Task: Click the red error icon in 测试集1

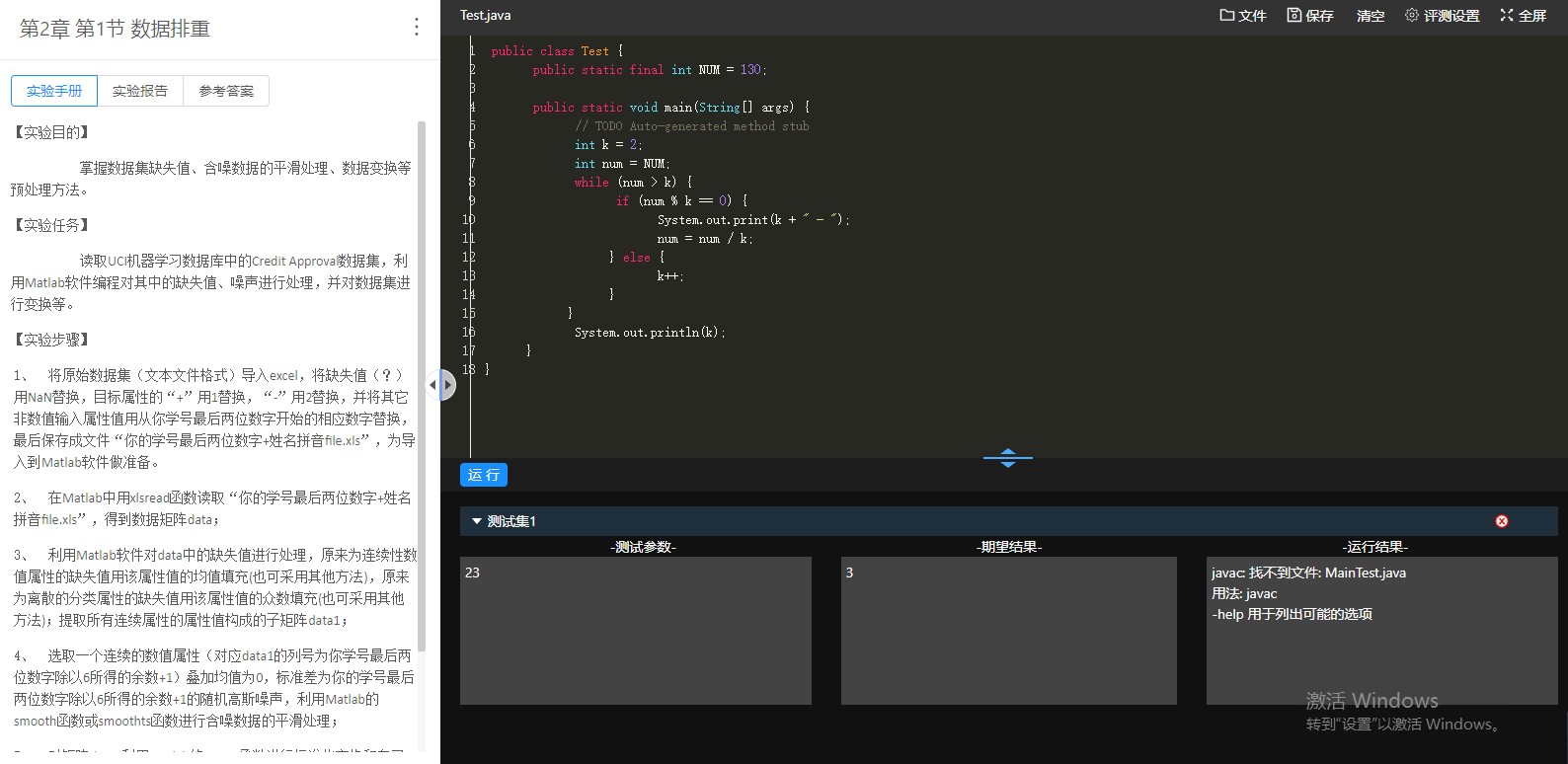Action: pos(1501,521)
